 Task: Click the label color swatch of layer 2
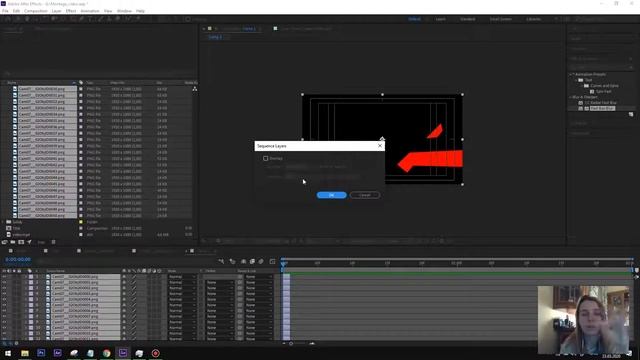[31, 282]
